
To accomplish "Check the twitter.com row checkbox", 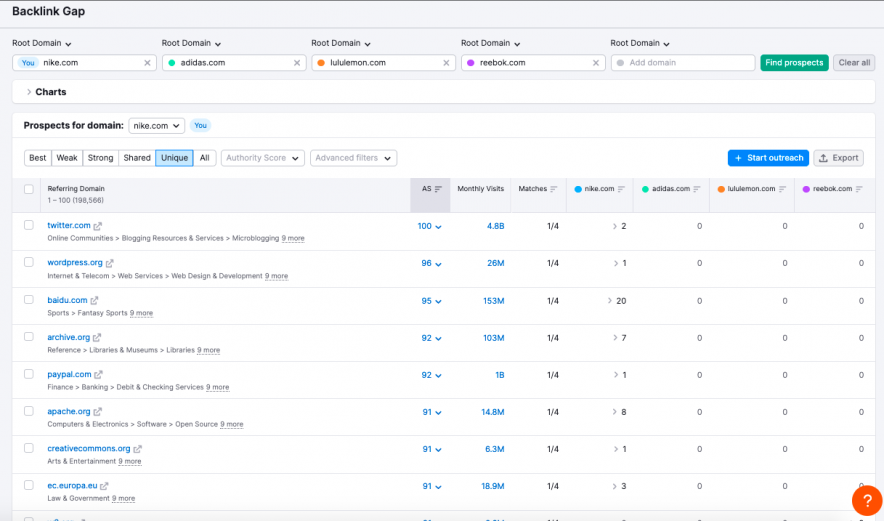I will 29,225.
